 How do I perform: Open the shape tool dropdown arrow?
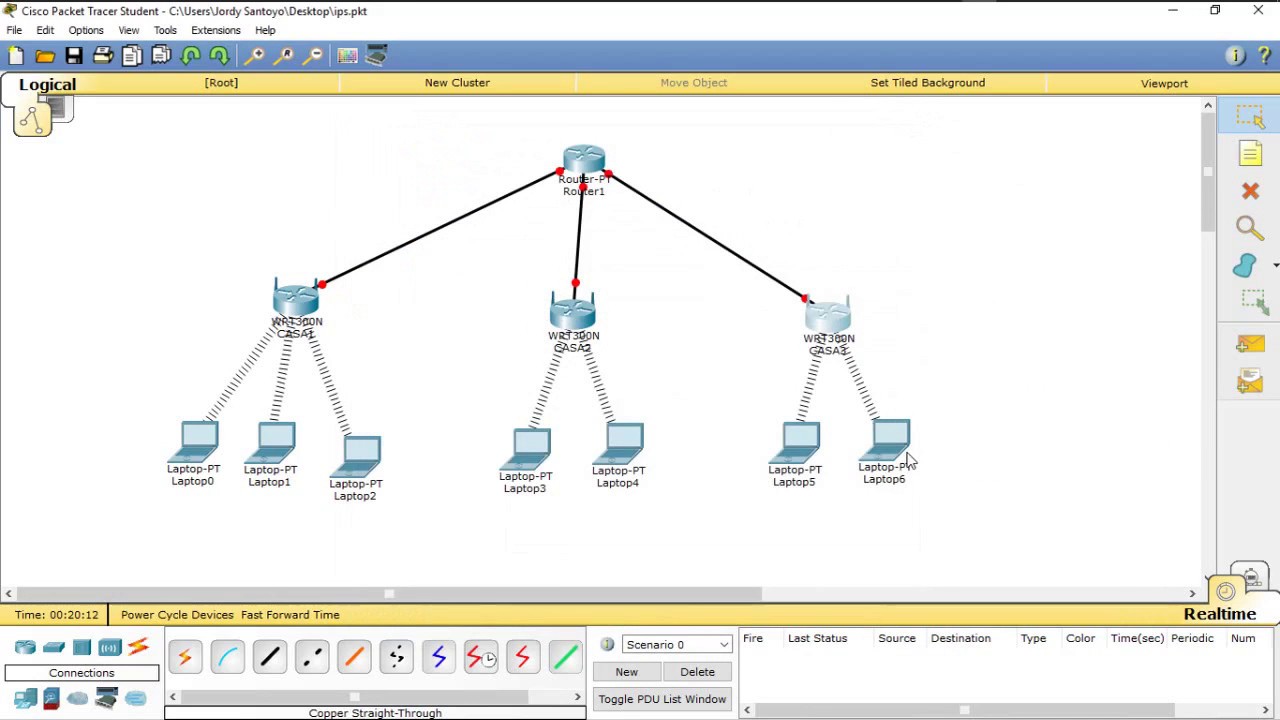pyautogui.click(x=1275, y=265)
